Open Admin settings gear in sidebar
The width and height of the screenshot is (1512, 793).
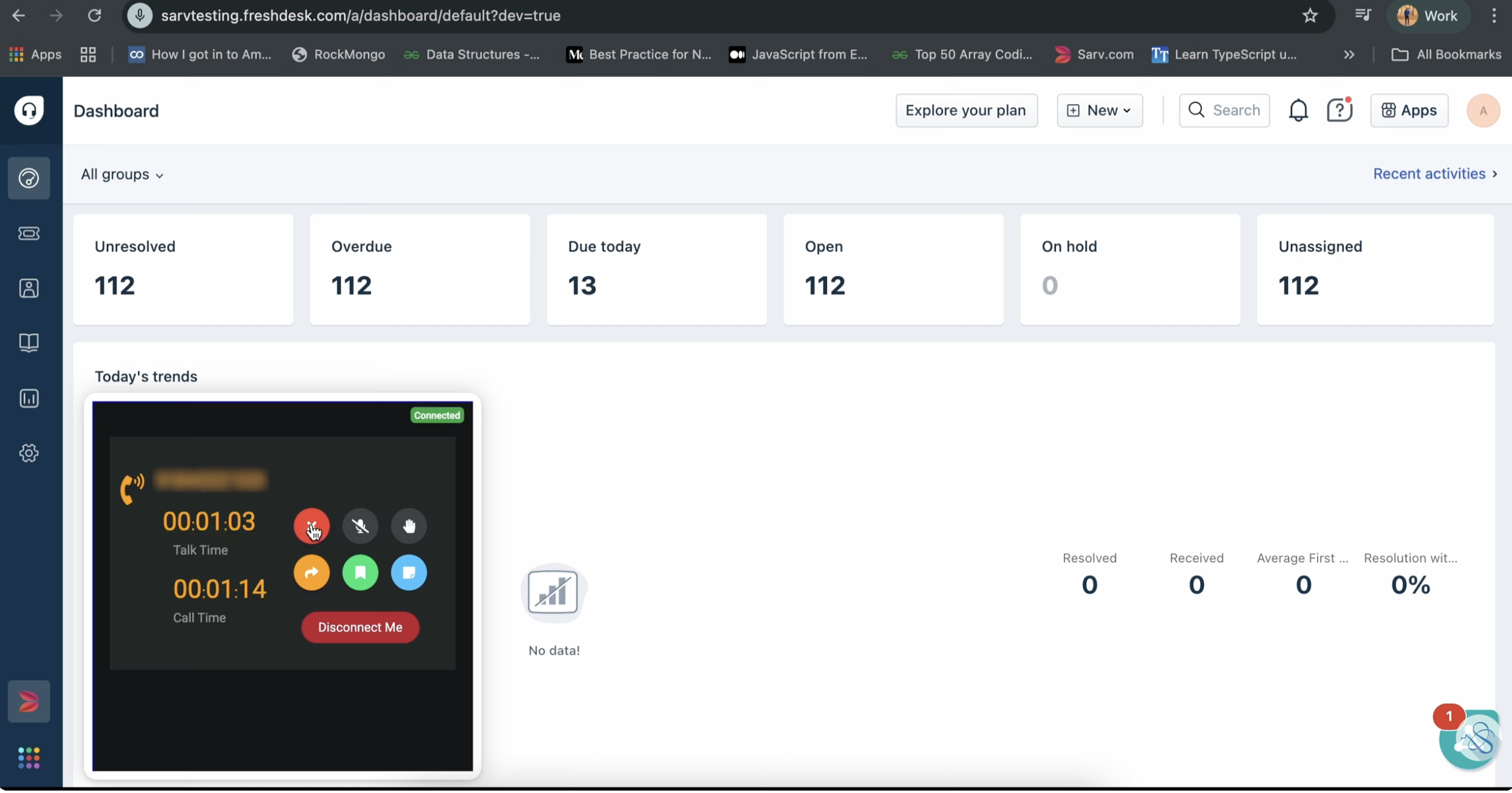pos(29,453)
